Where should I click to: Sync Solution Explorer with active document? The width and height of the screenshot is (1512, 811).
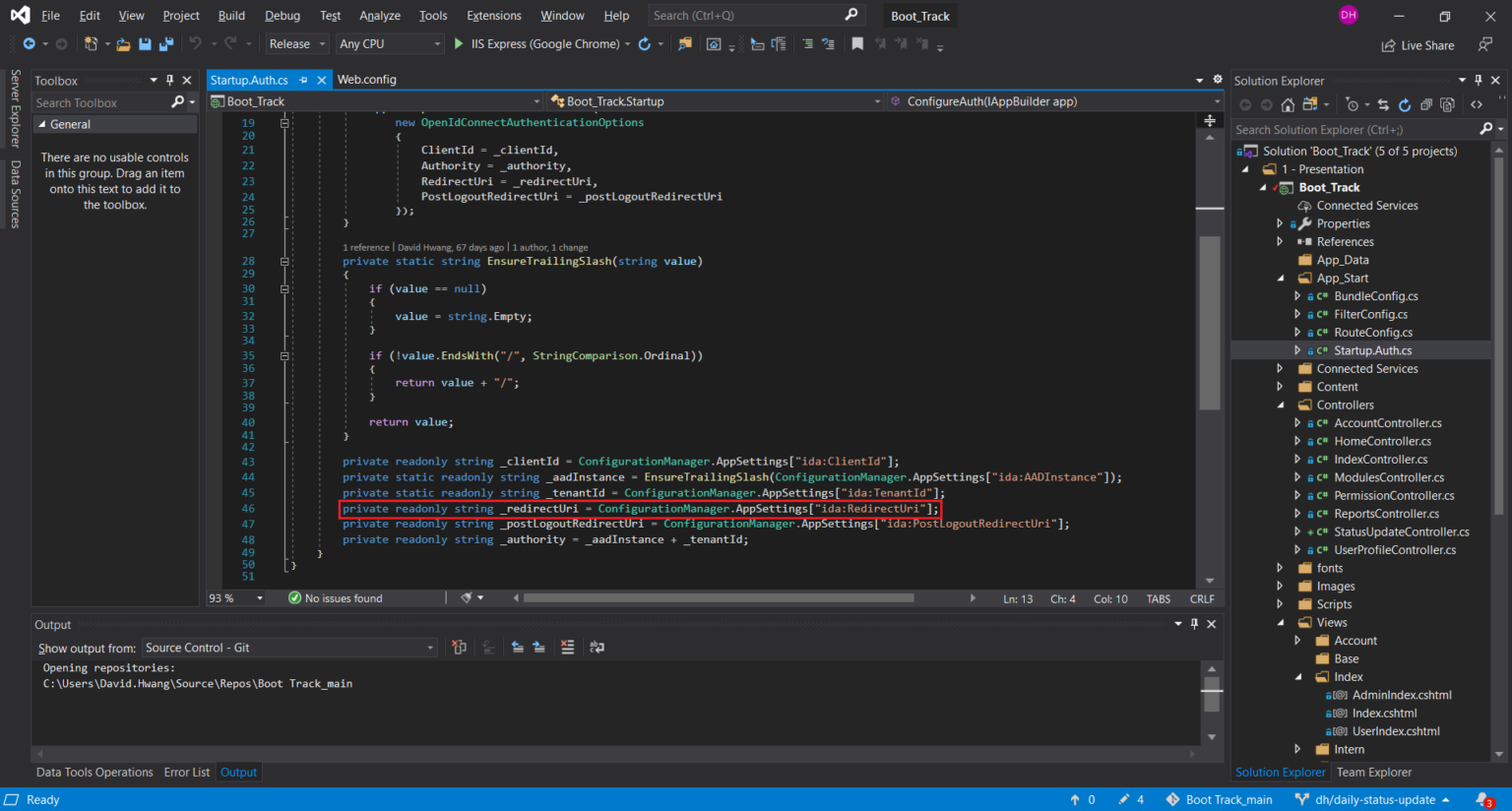[x=1384, y=104]
